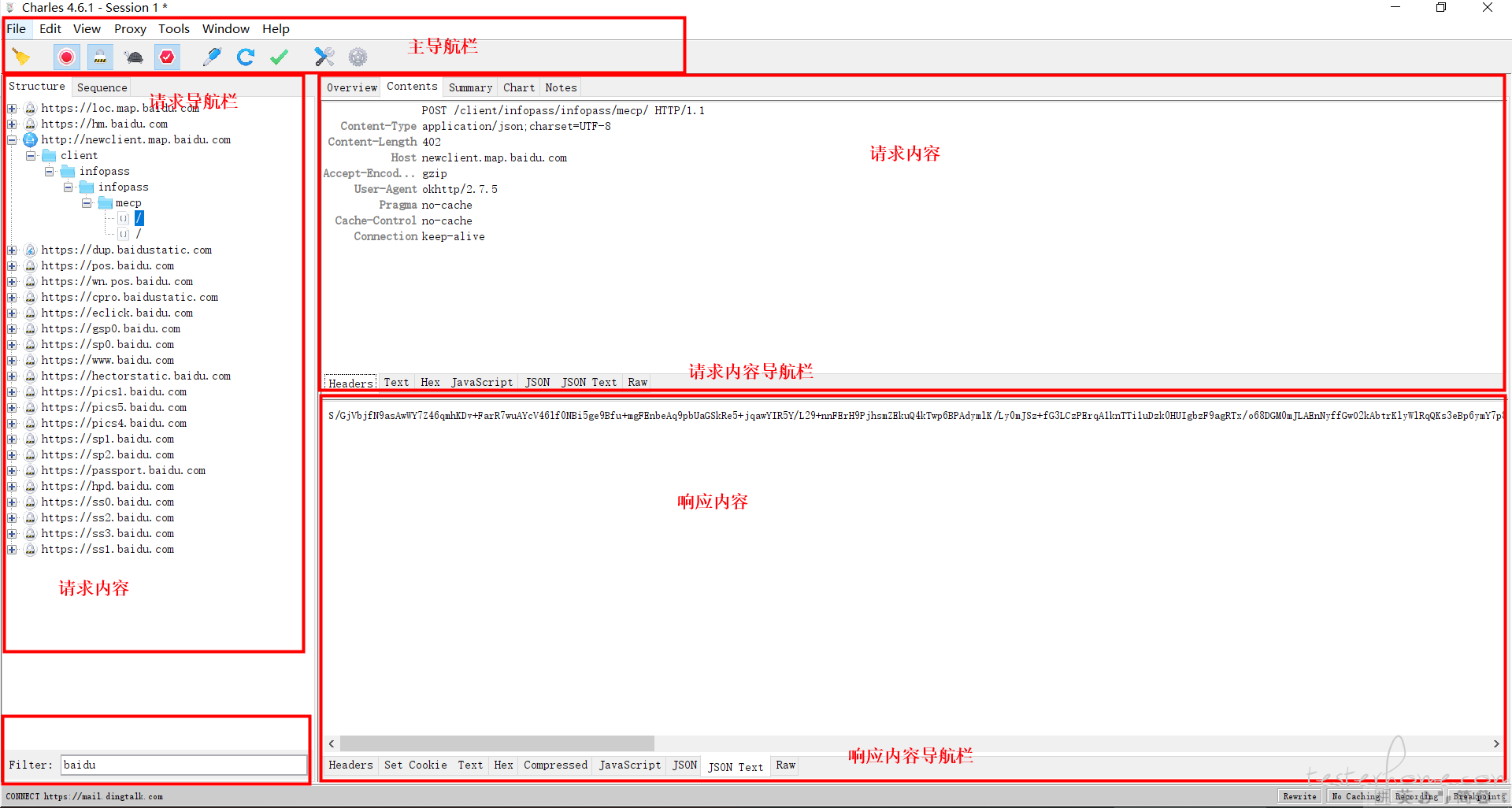Click the globe icon of newclient.map.baidu.com

(x=30, y=139)
